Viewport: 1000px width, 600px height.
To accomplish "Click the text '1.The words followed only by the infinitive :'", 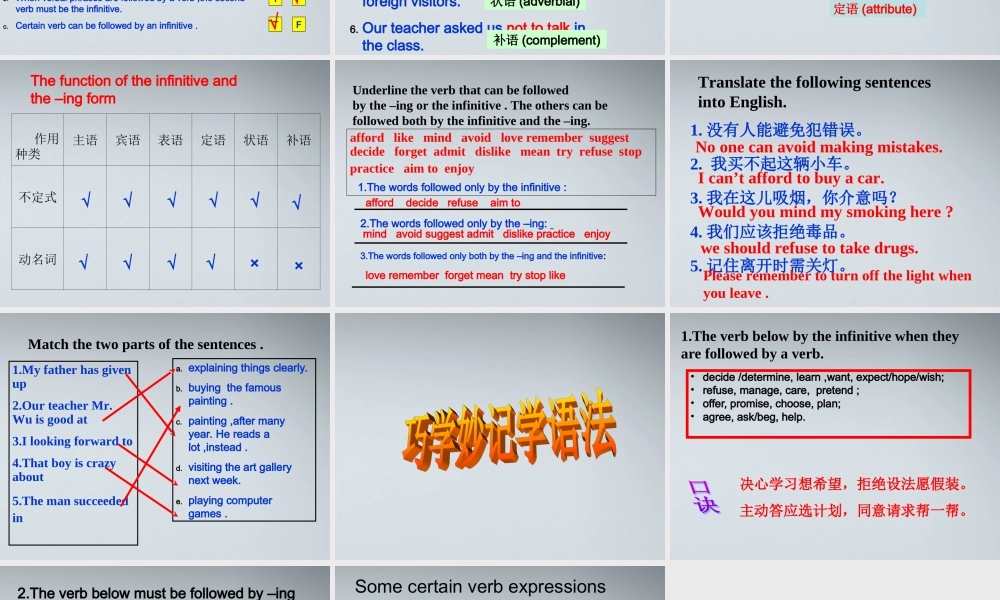I will (462, 187).
